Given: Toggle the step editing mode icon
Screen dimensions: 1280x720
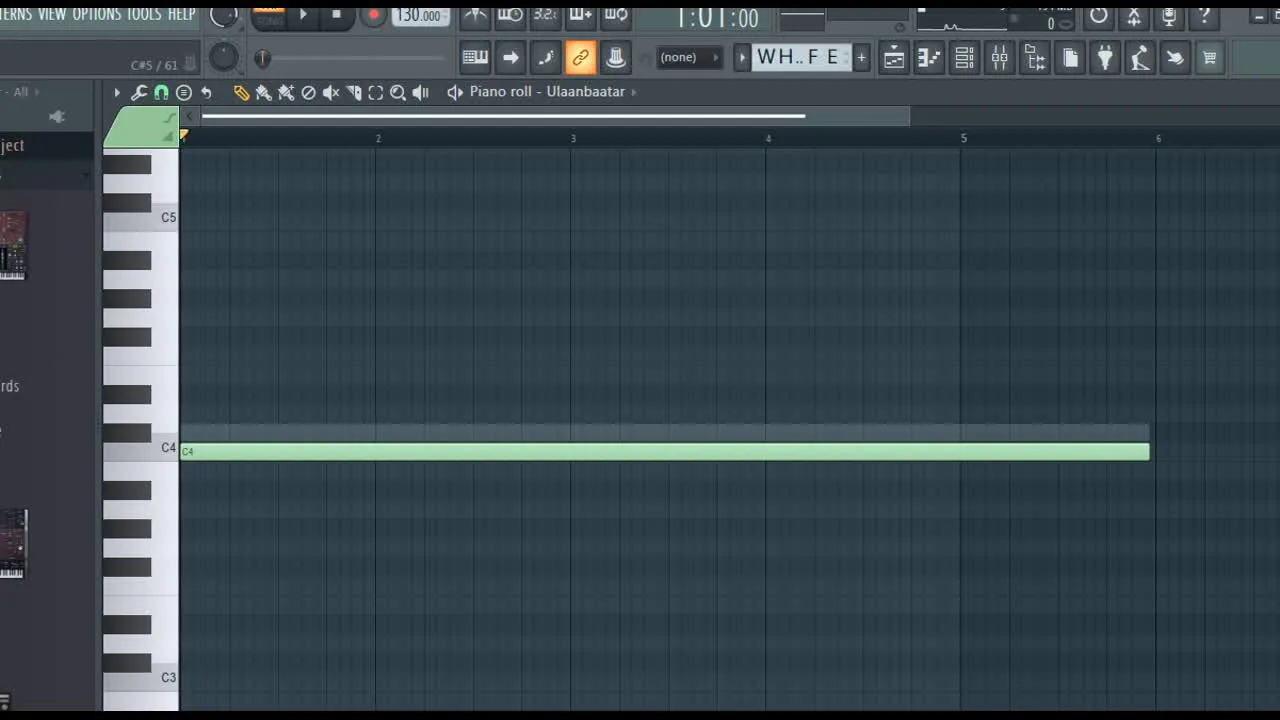Looking at the screenshot, I should (546, 58).
